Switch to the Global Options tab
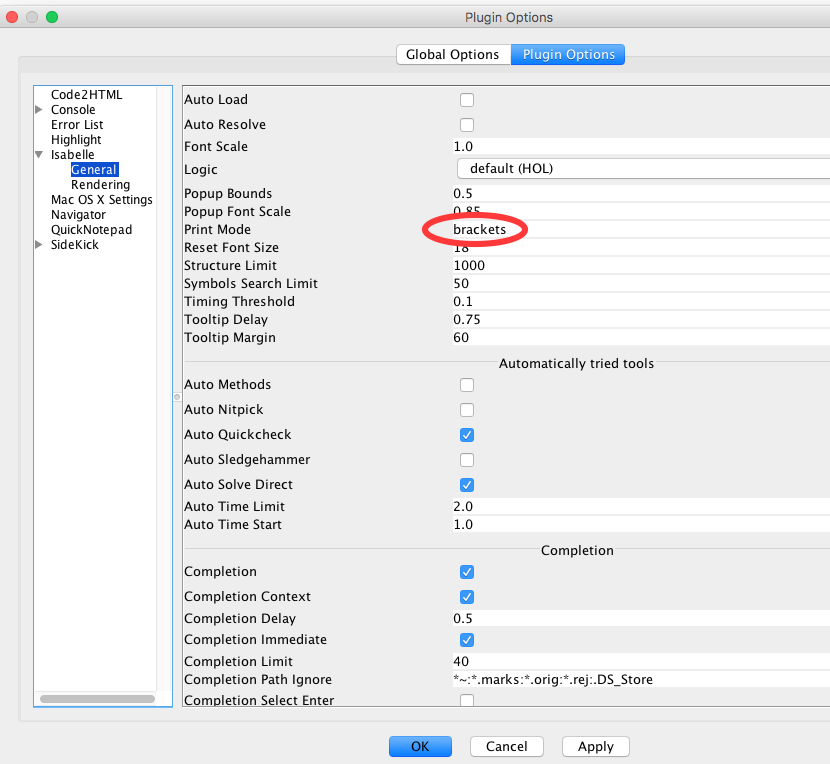 pyautogui.click(x=452, y=55)
